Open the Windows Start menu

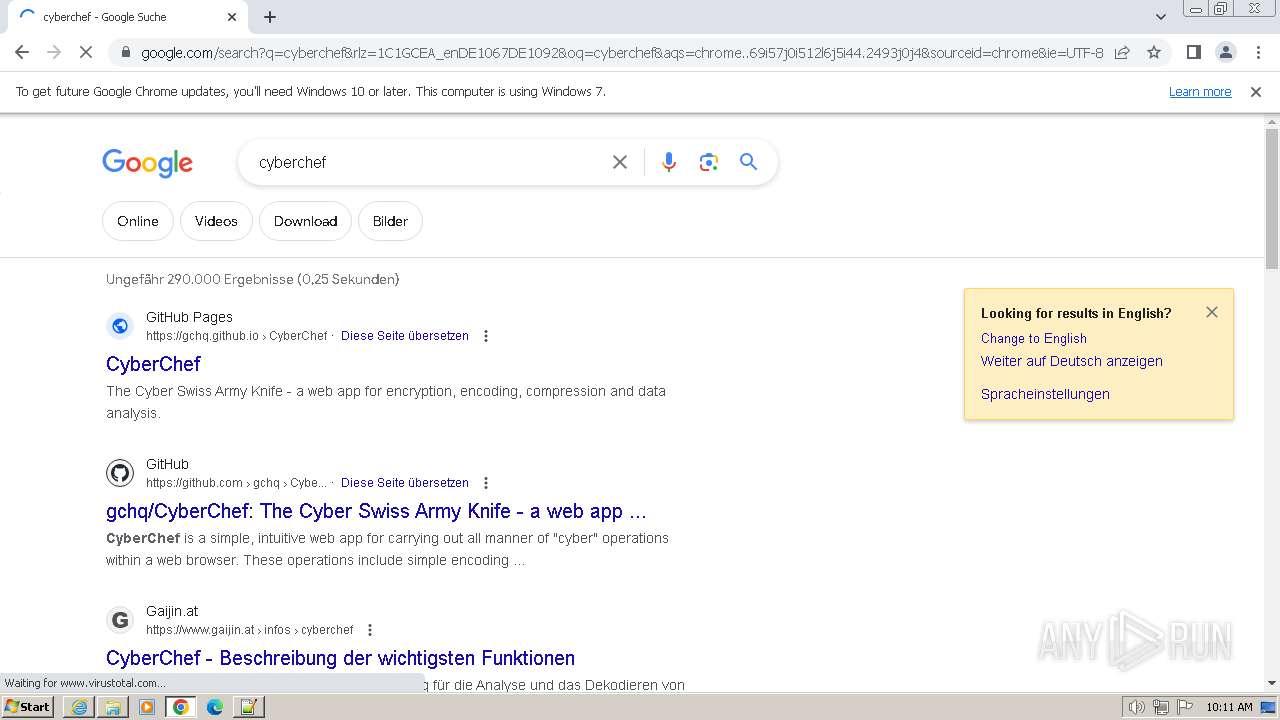click(x=28, y=707)
